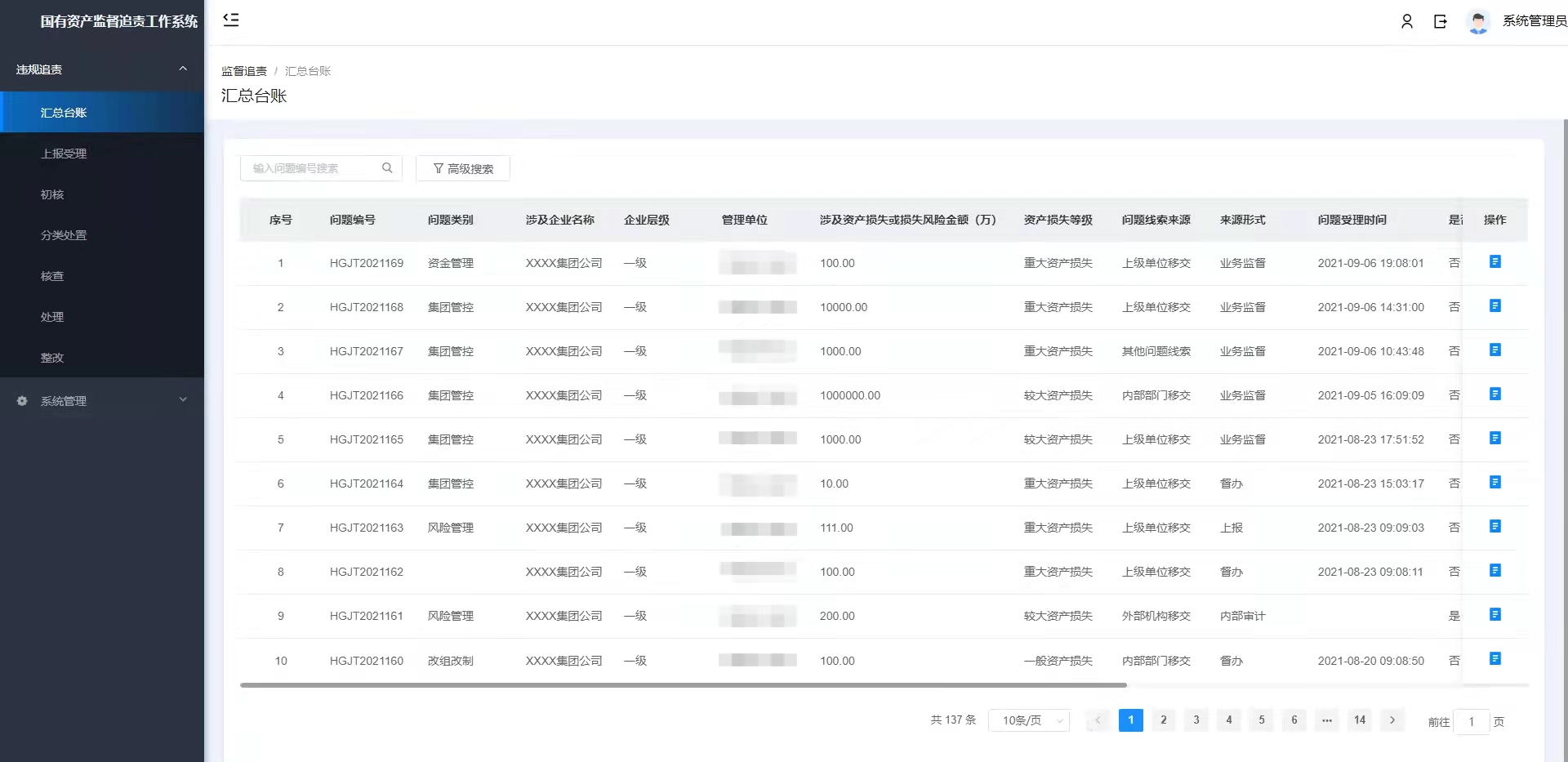Go to next page arrow
Viewport: 1568px width, 762px height.
click(x=1392, y=720)
